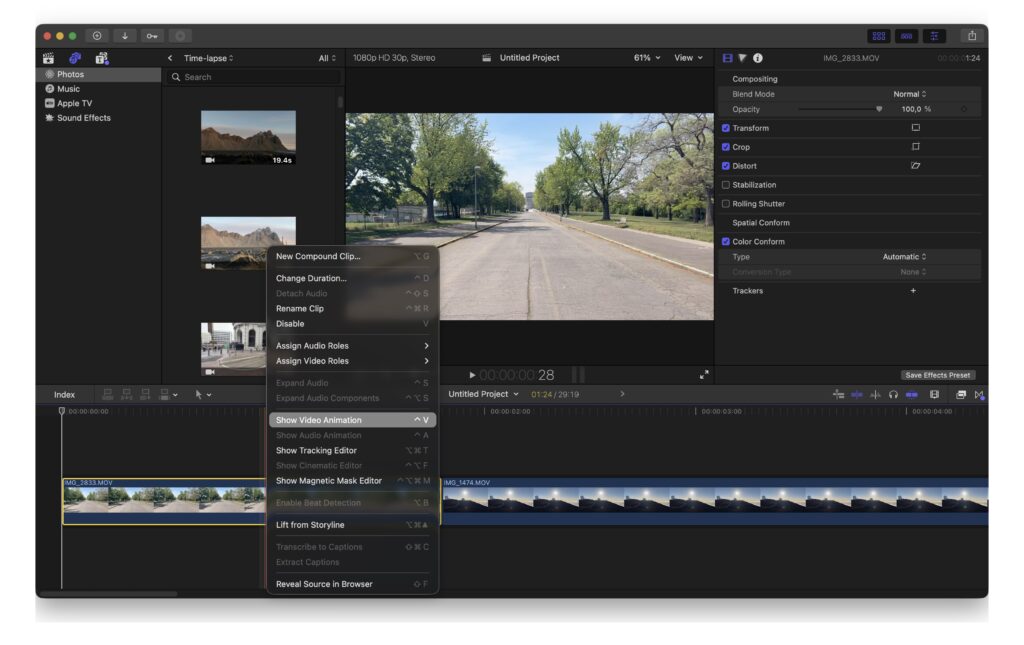Click the Transform on-screen control icon

916,128
